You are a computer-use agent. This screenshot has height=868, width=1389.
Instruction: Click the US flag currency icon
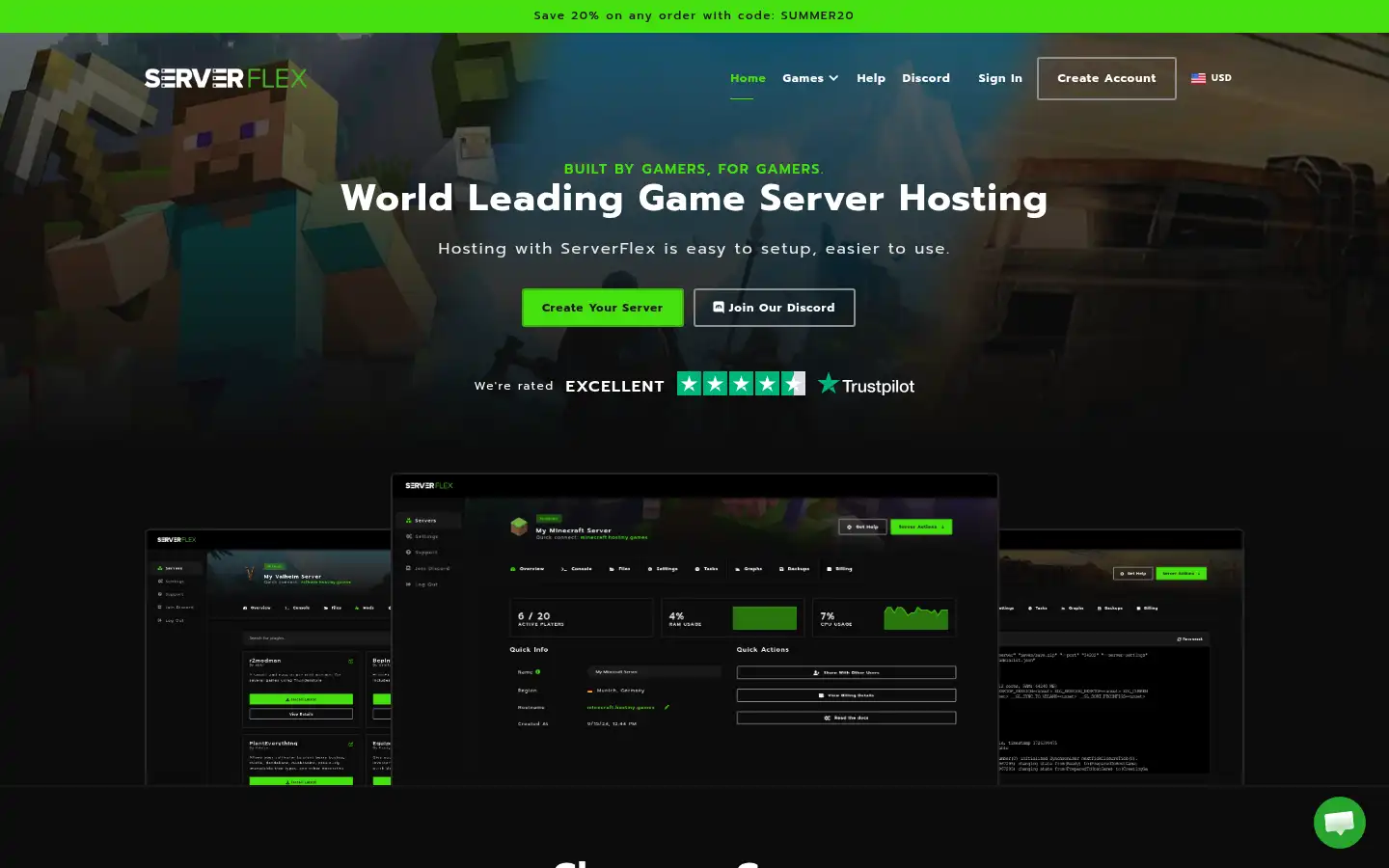pos(1198,78)
